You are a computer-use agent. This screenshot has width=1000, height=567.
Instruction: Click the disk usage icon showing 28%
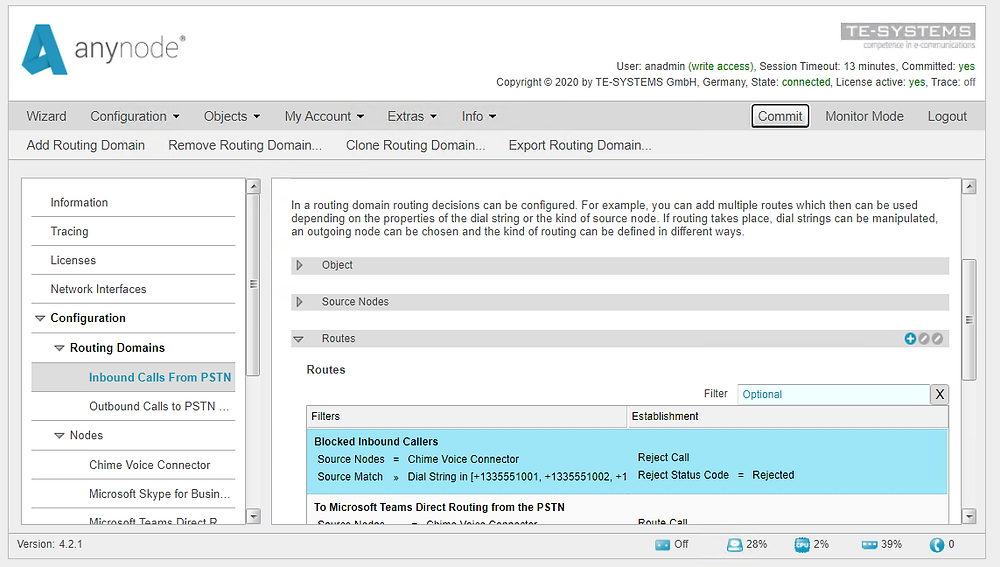(x=735, y=545)
